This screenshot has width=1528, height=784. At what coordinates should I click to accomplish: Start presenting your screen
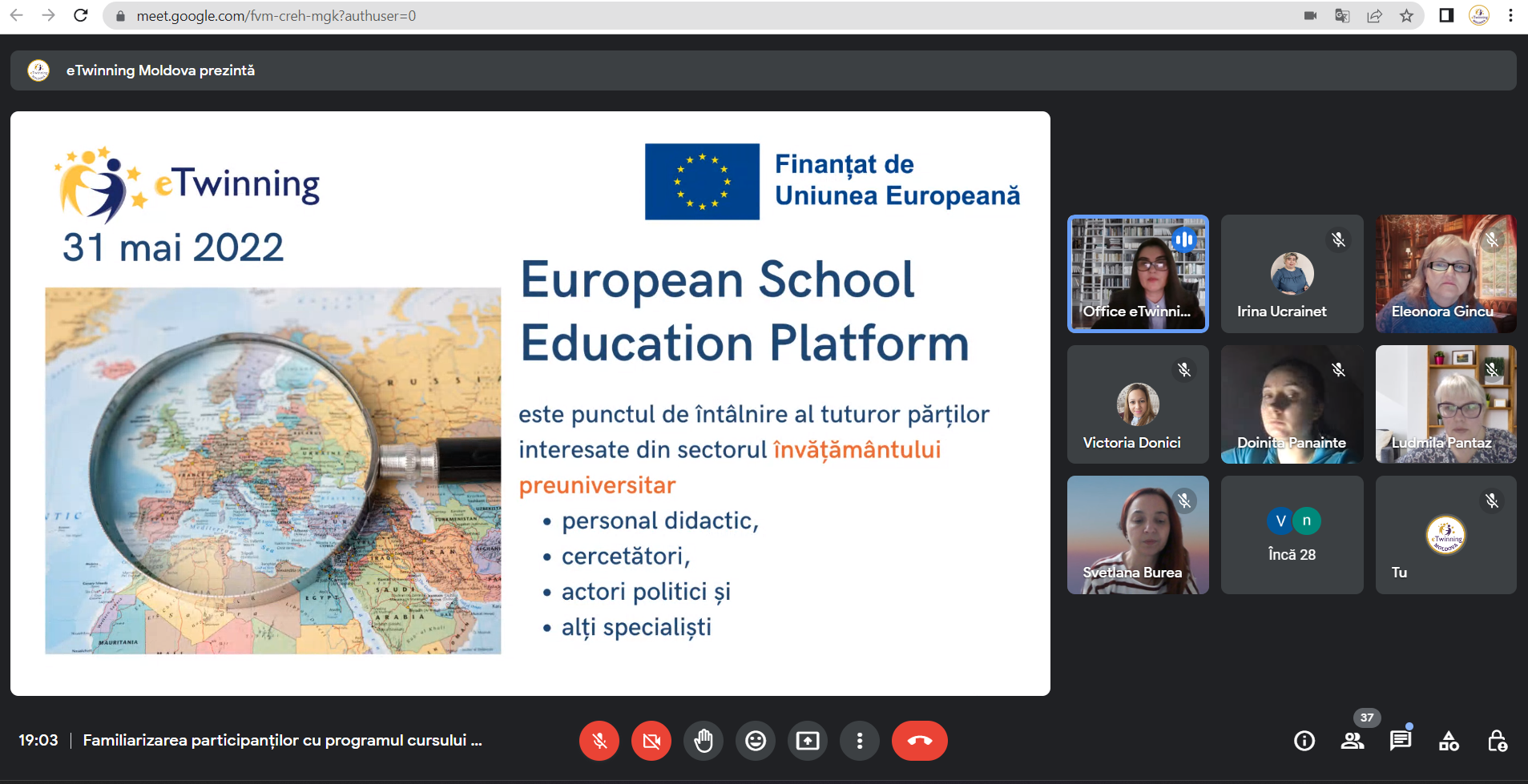click(x=808, y=741)
